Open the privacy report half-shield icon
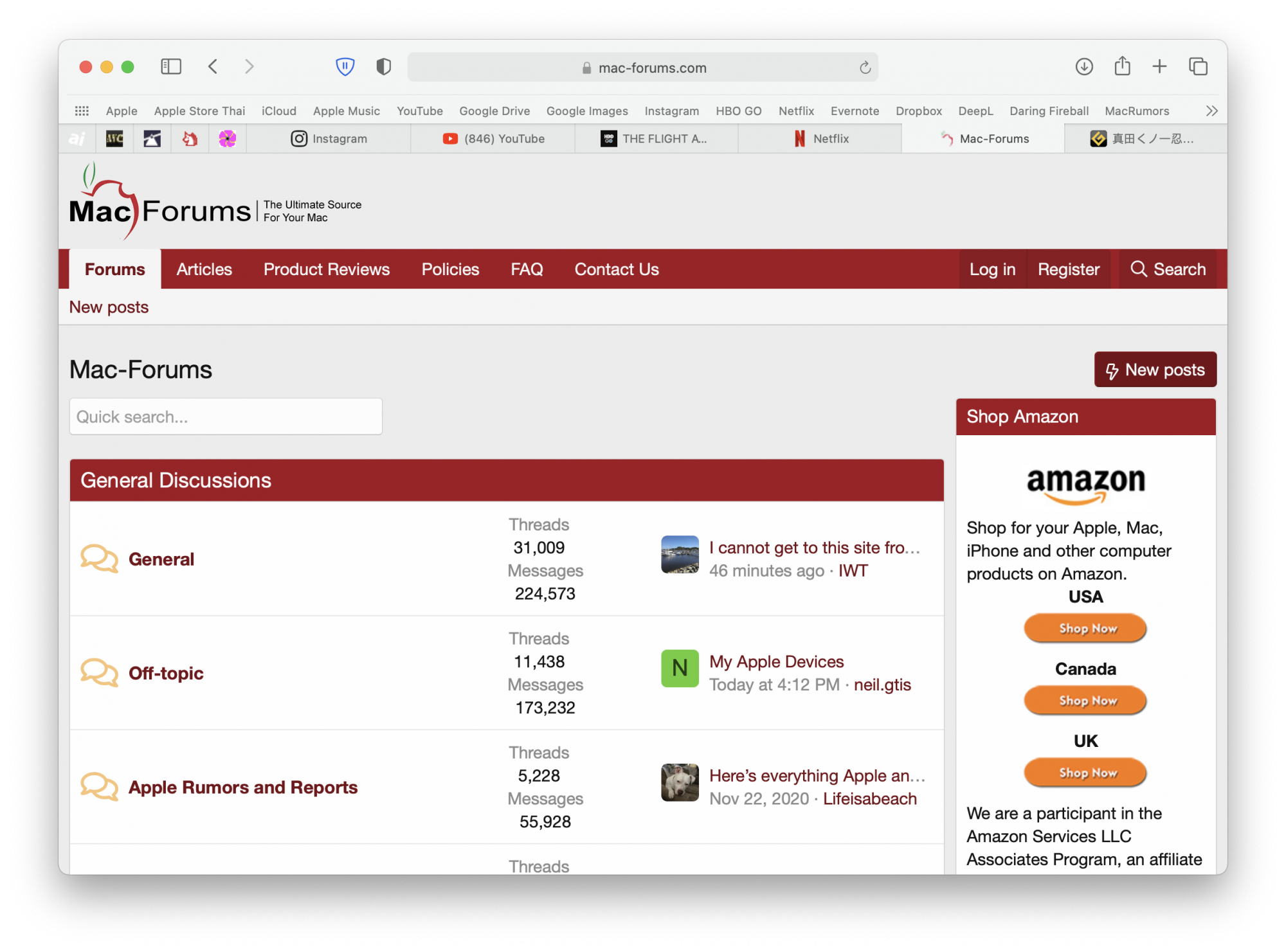The width and height of the screenshot is (1286, 952). 383,67
